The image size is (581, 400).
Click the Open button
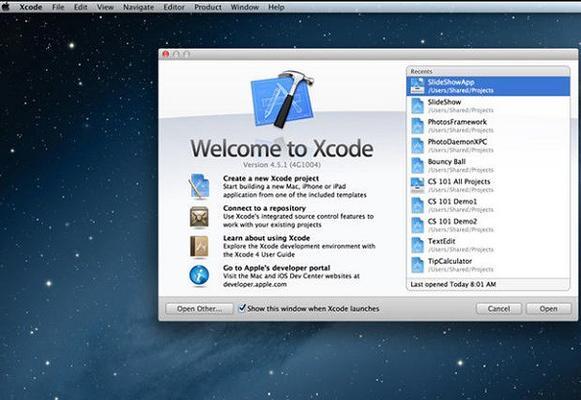tap(548, 309)
